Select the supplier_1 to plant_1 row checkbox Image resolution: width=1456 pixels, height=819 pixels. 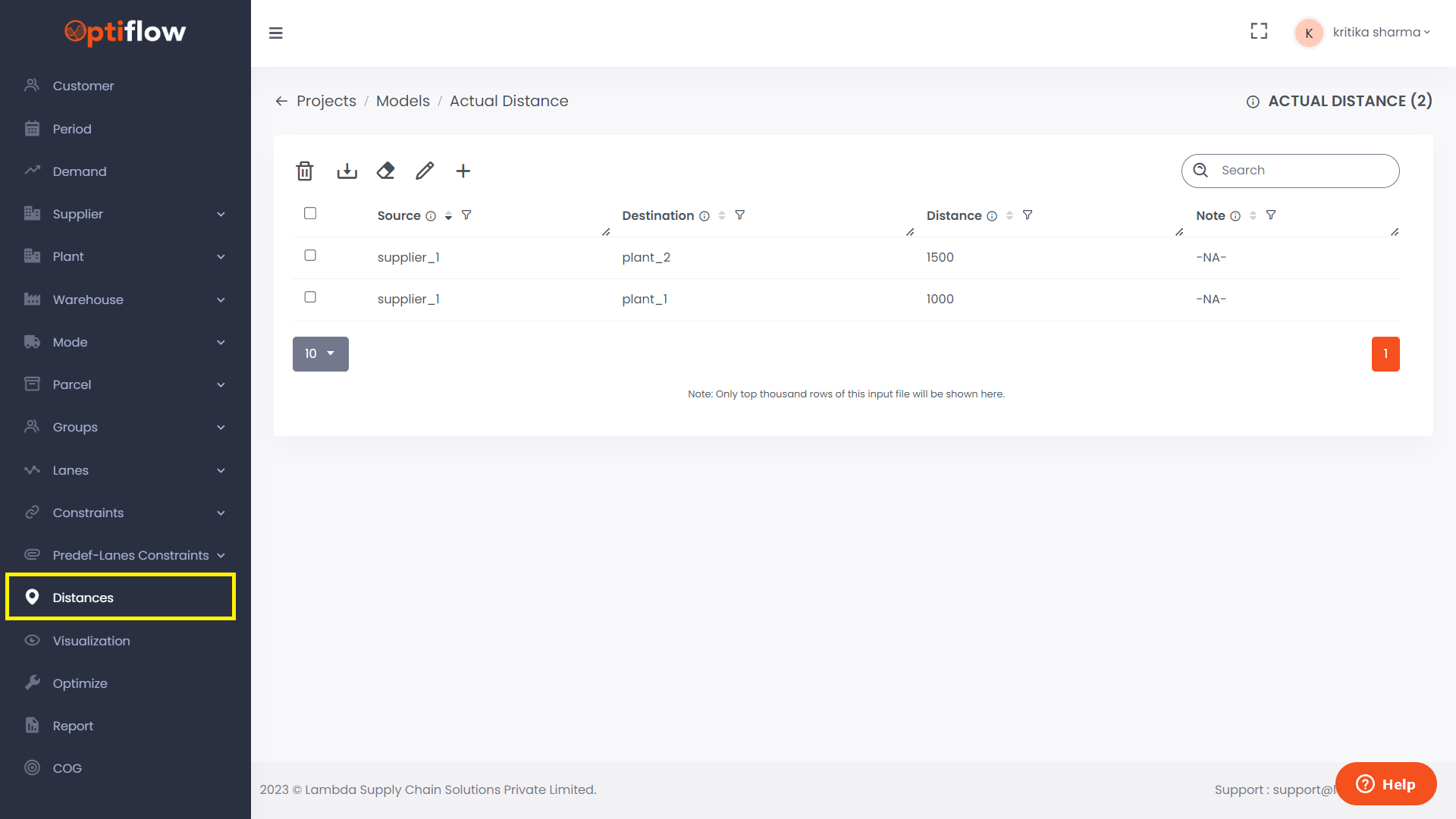pyautogui.click(x=310, y=297)
